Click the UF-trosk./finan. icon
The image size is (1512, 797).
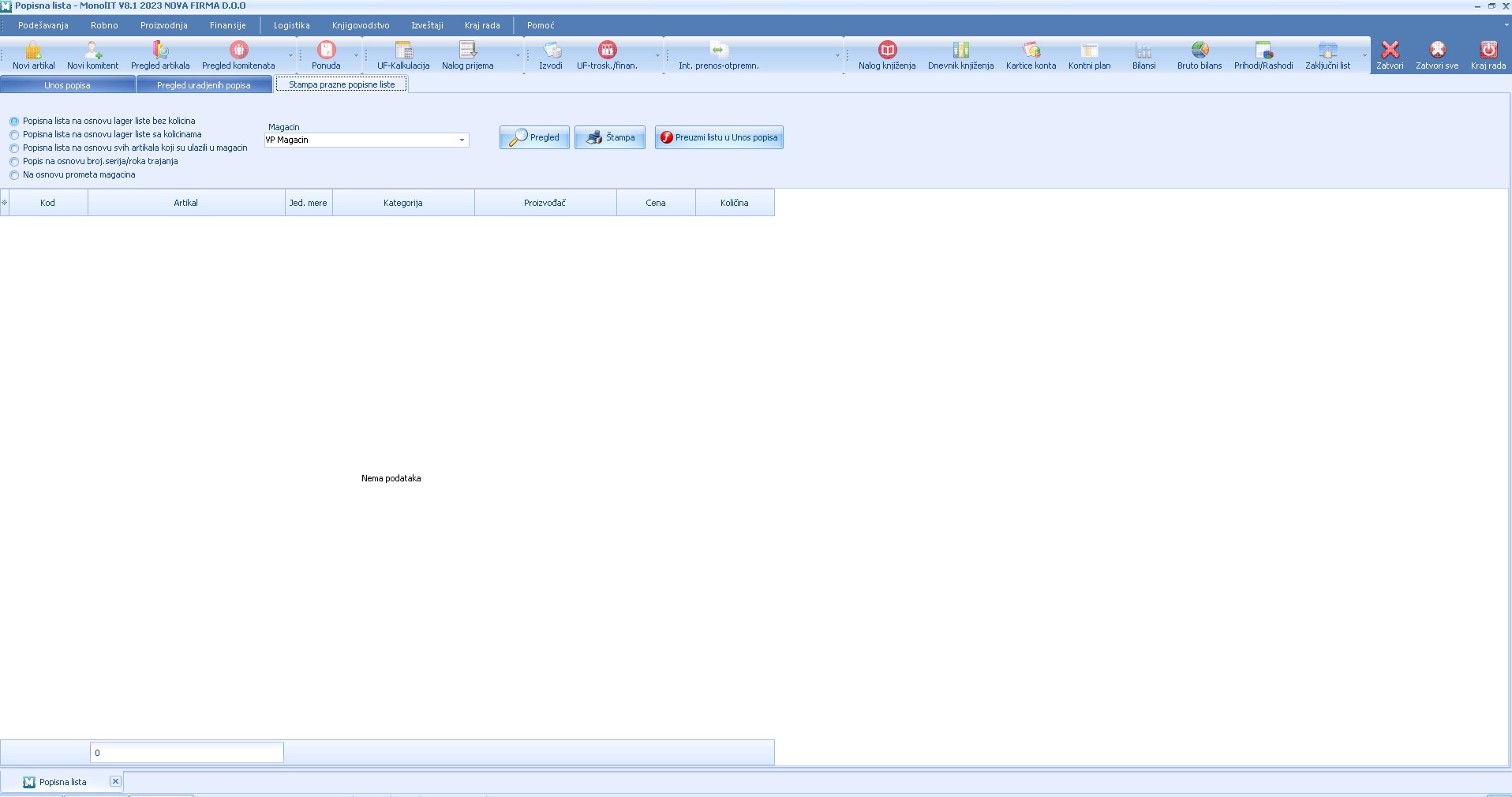coord(607,55)
